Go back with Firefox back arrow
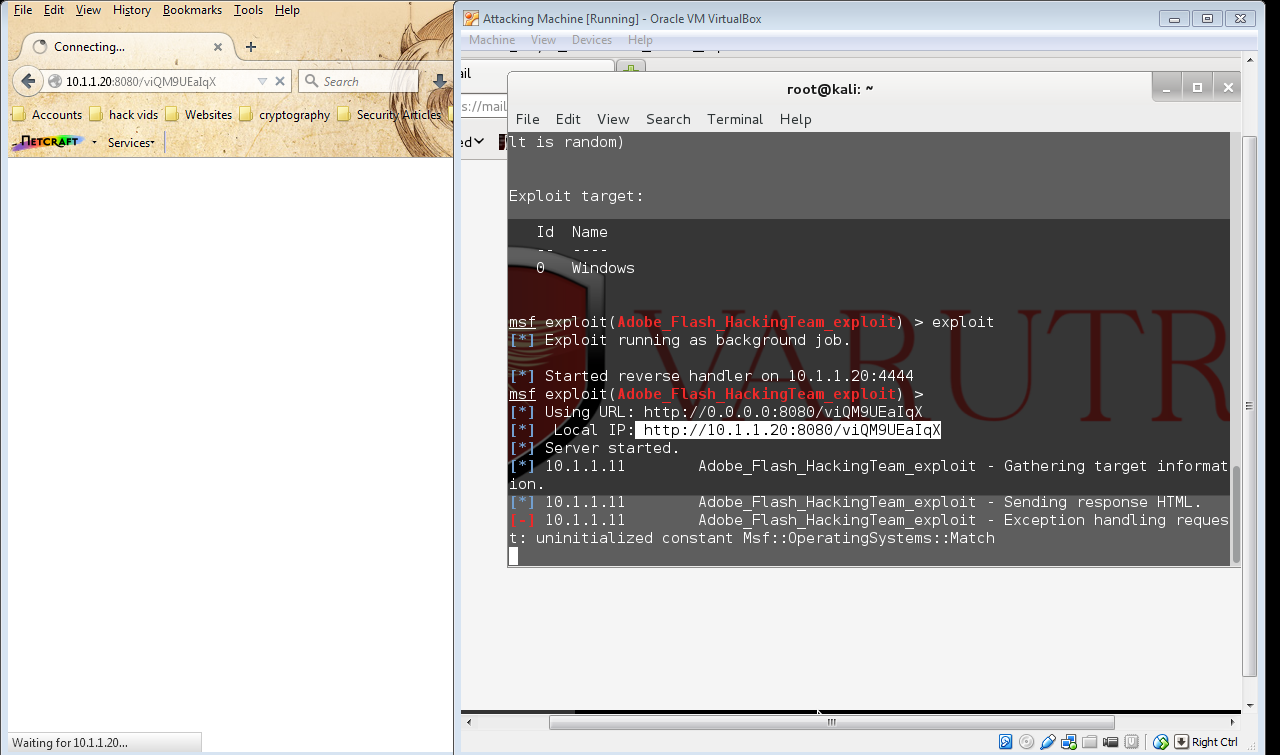 (28, 81)
